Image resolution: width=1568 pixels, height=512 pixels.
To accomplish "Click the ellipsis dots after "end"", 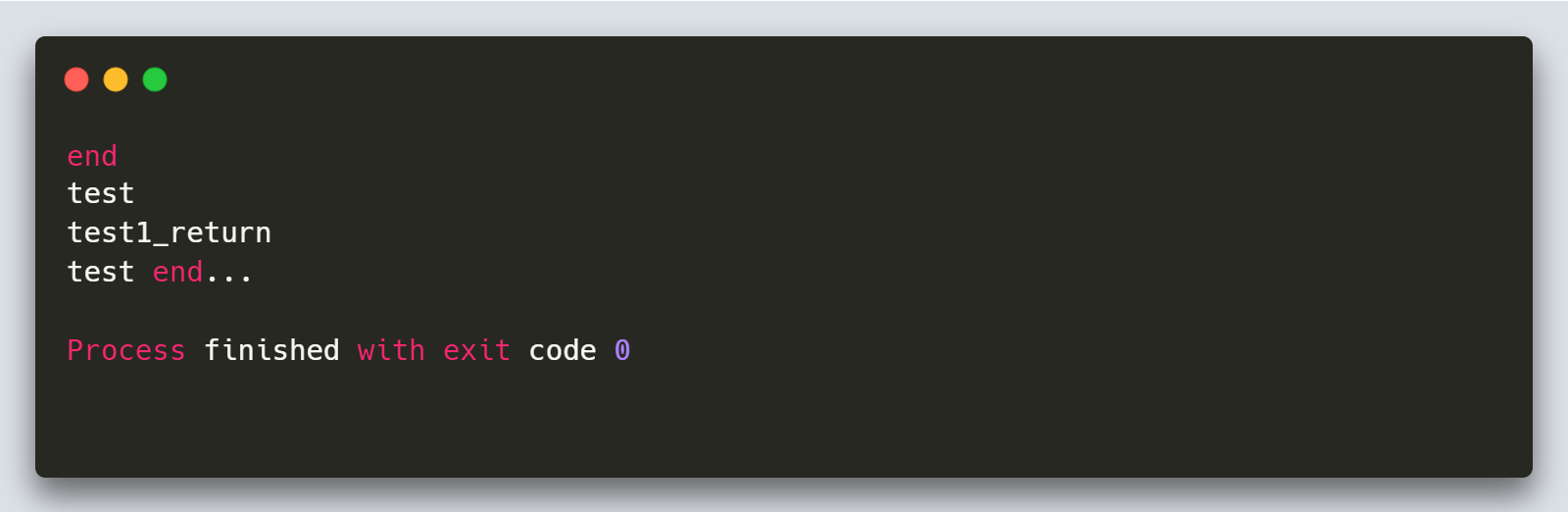I will pyautogui.click(x=228, y=275).
